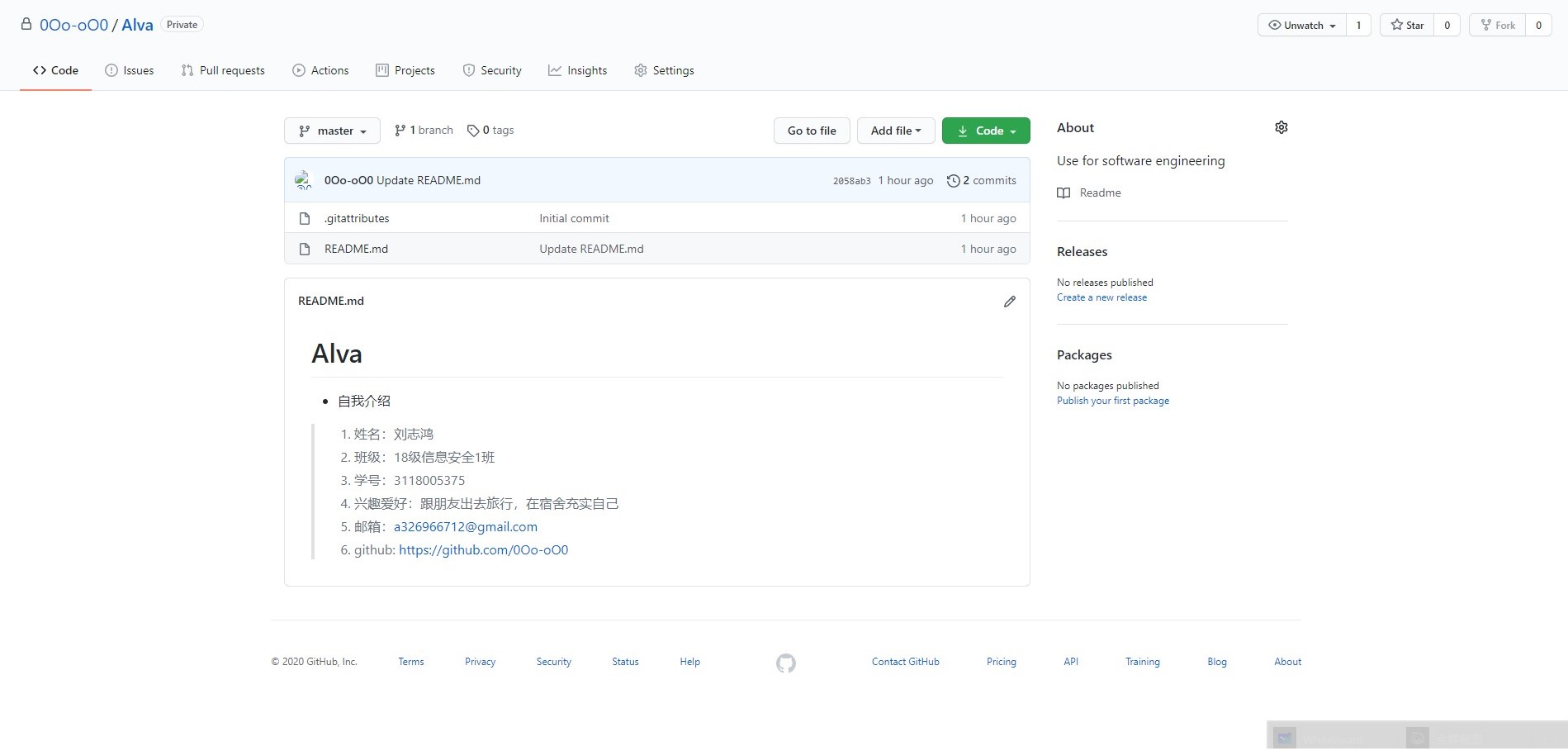Click the Private visibility badge

(x=182, y=25)
